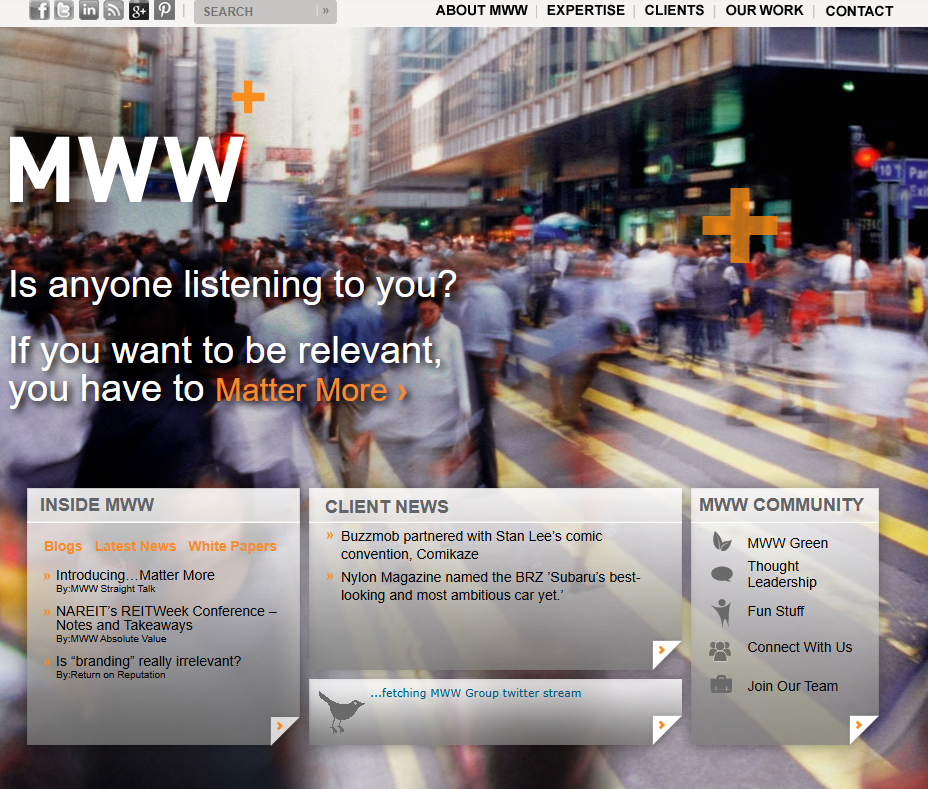The width and height of the screenshot is (928, 789).
Task: Open the Facebook social icon
Action: tap(39, 10)
